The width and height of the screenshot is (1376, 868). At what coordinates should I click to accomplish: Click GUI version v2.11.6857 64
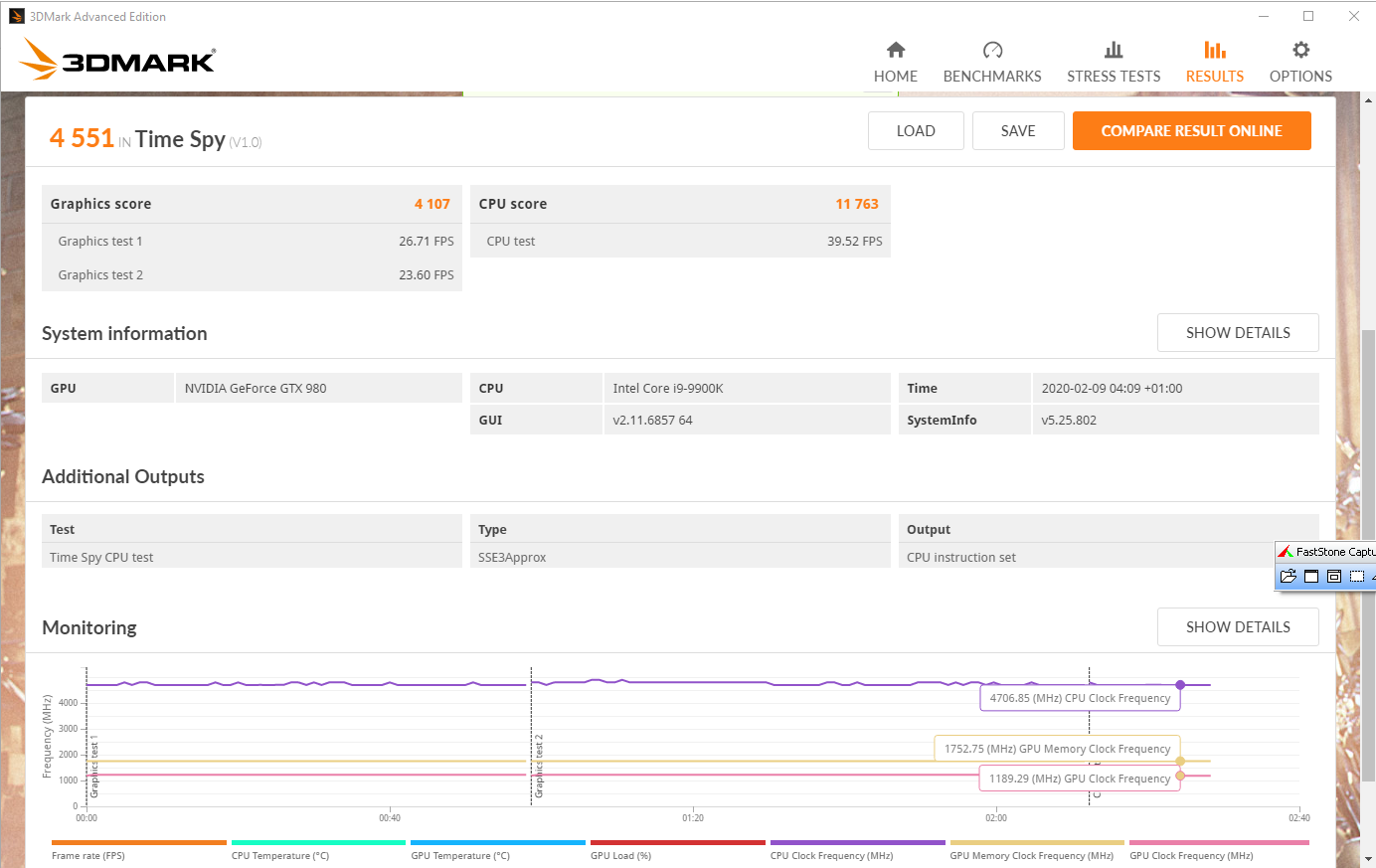tap(652, 421)
